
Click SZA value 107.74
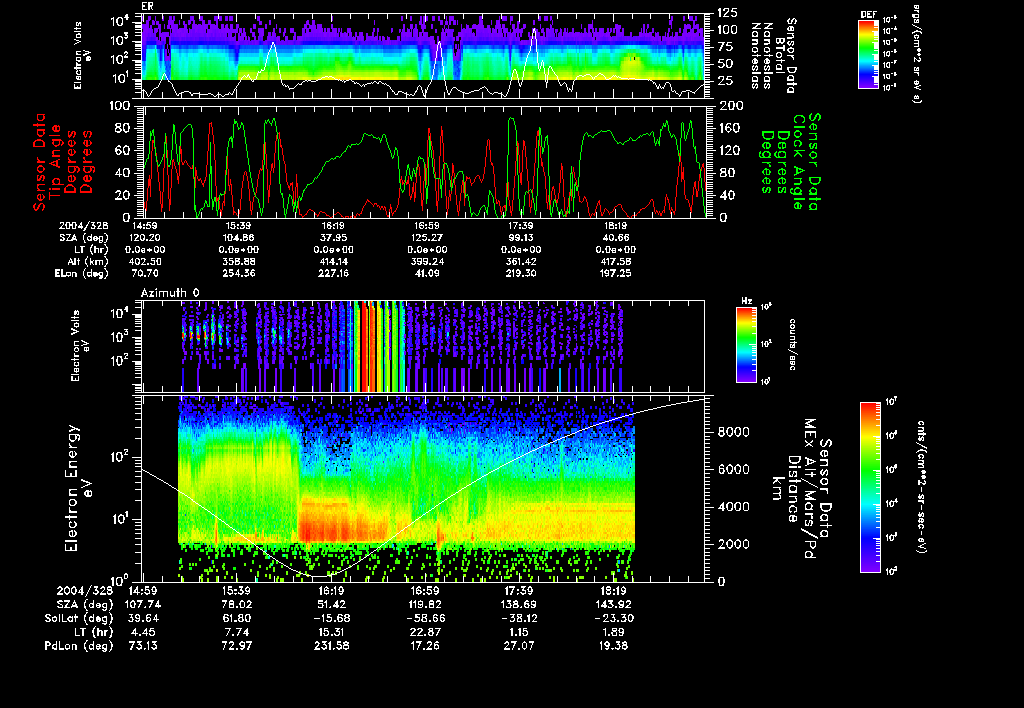click(x=142, y=605)
